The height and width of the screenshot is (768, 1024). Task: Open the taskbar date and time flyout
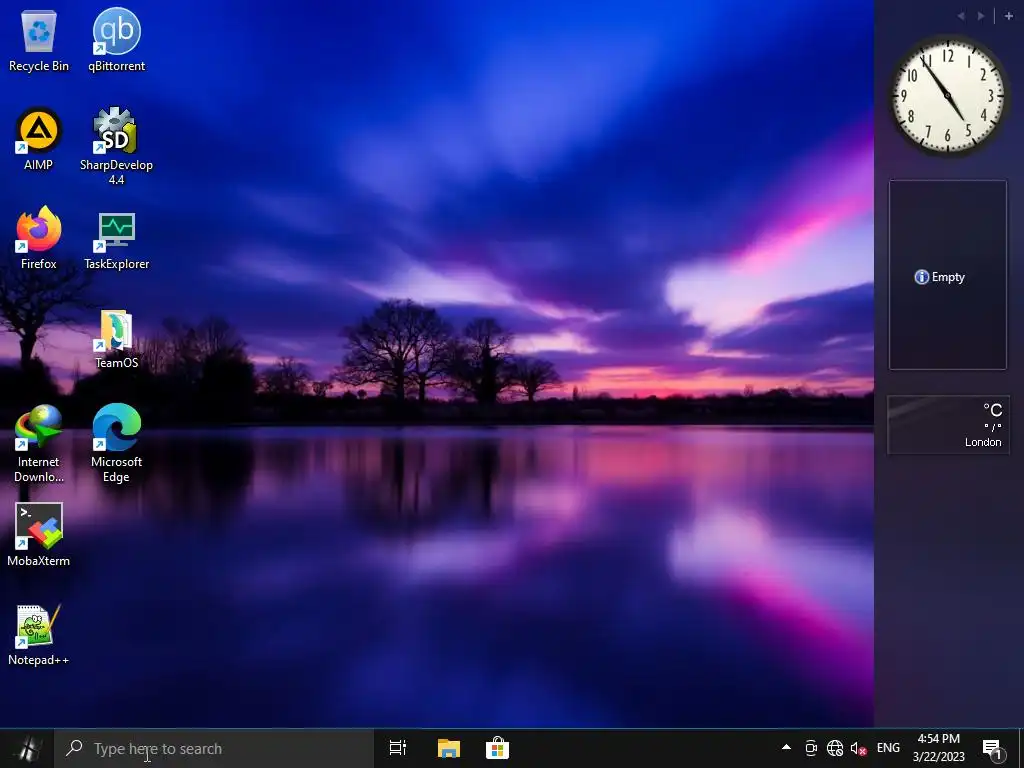pyautogui.click(x=938, y=748)
